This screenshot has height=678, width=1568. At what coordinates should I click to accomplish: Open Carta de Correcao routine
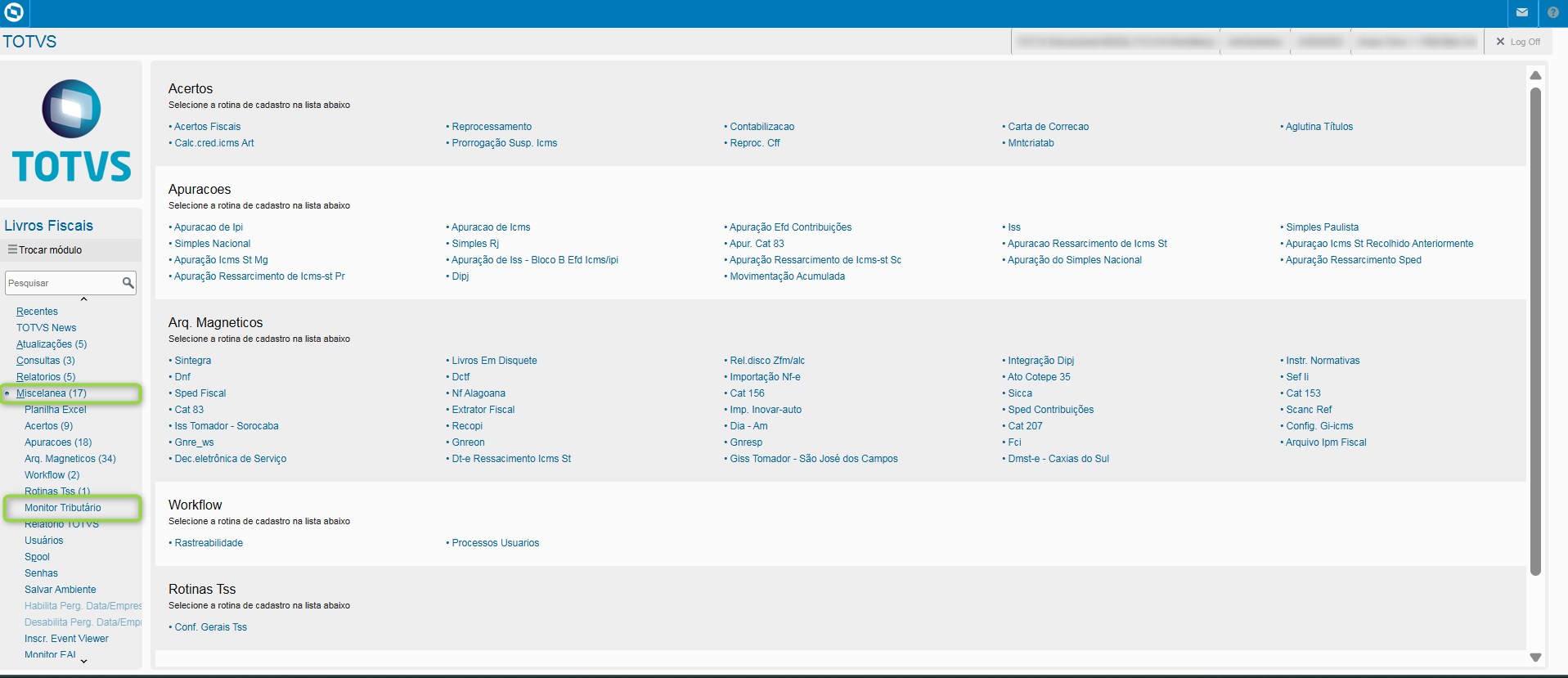1049,127
